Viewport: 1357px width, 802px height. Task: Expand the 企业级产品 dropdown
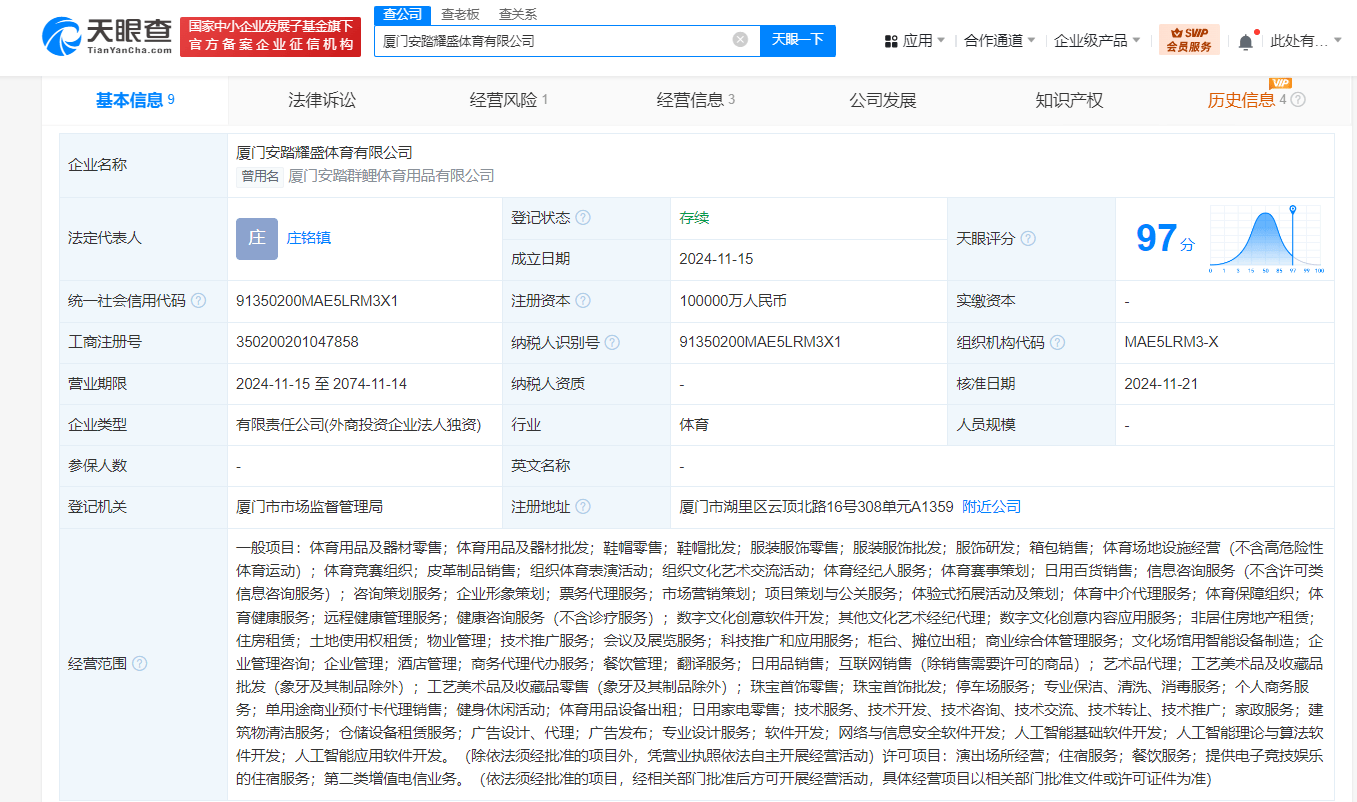tap(1137, 41)
